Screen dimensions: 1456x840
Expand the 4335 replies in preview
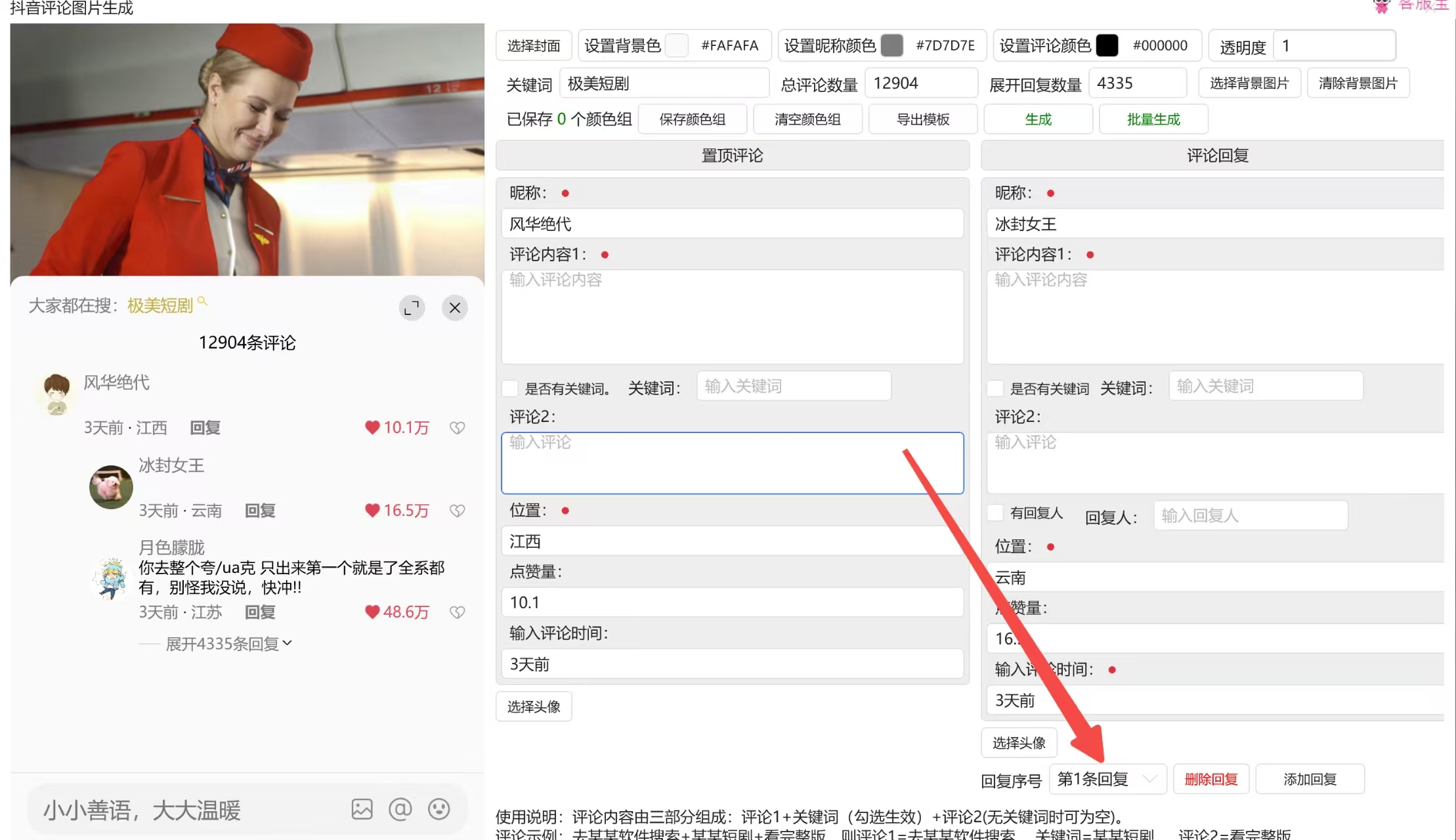click(223, 643)
